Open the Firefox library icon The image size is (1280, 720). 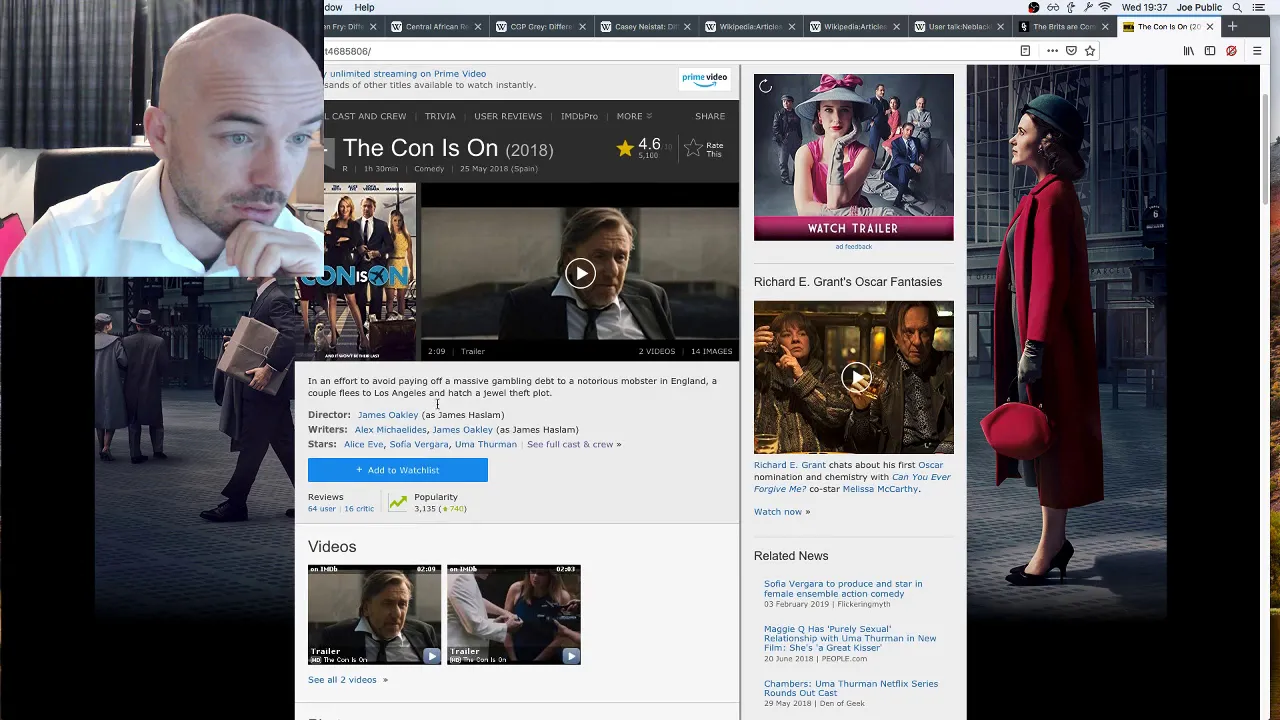tap(1189, 51)
